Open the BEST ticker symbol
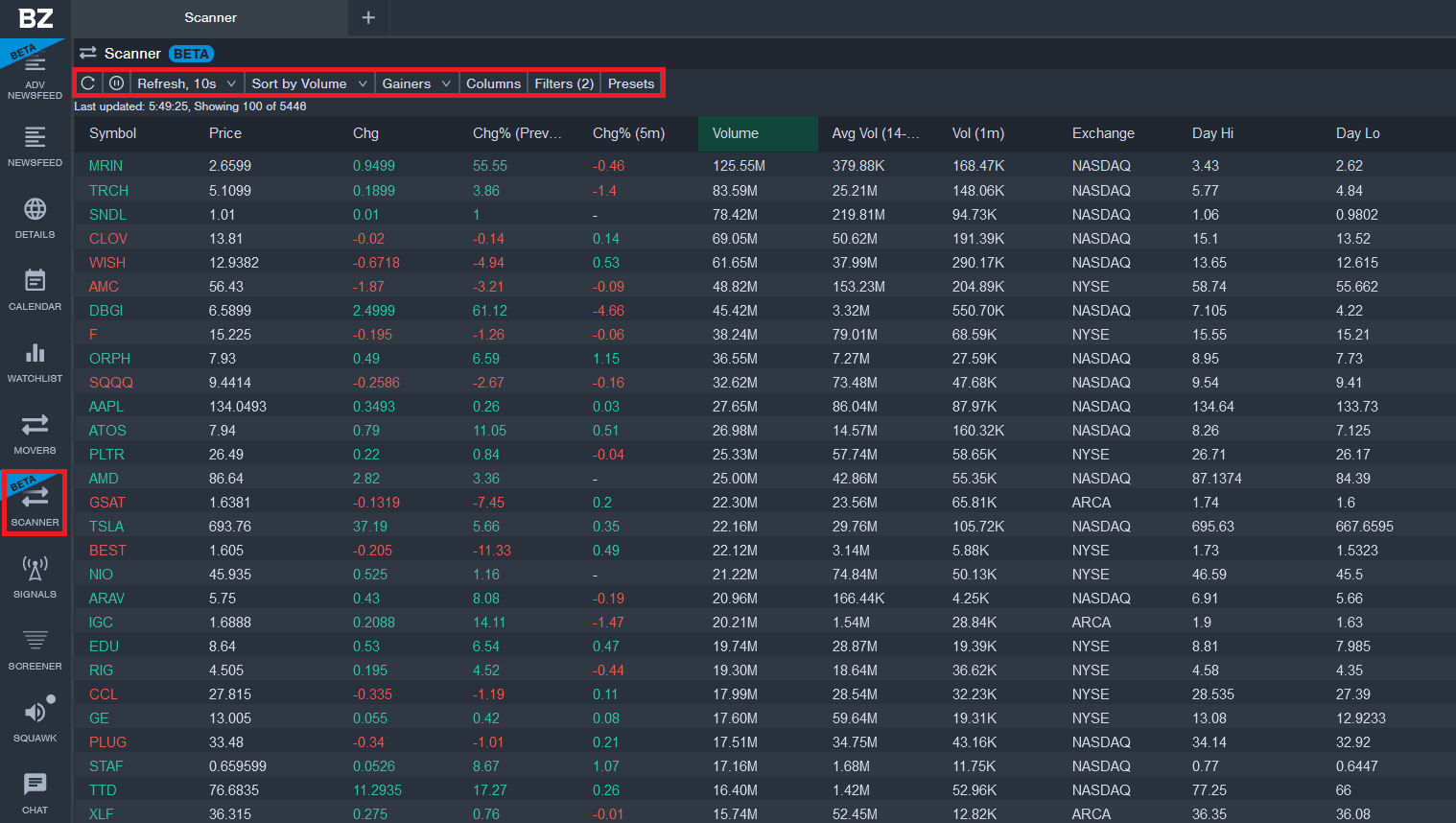The width and height of the screenshot is (1456, 823). click(107, 551)
